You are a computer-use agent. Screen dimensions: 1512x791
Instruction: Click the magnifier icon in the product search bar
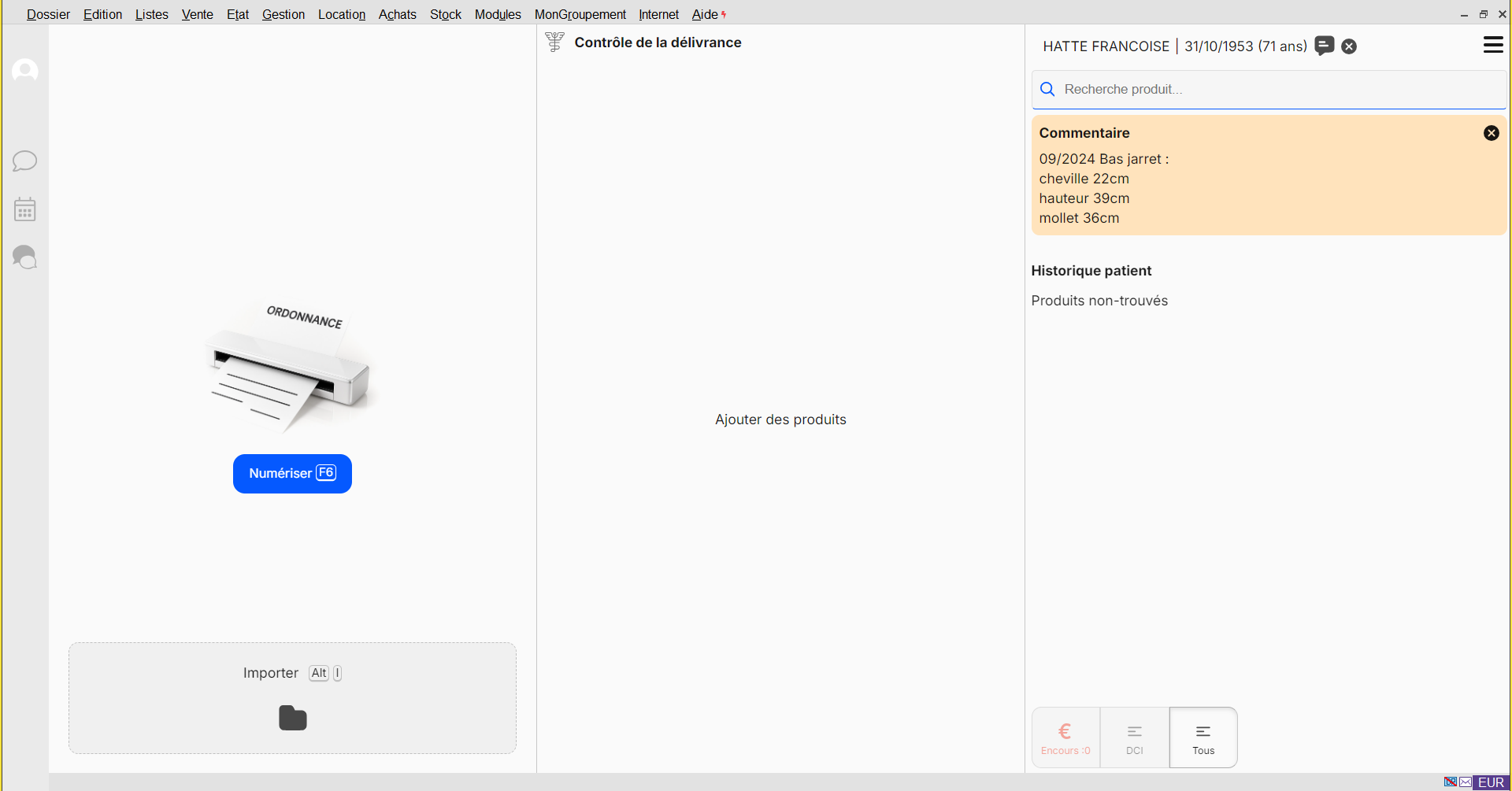(x=1047, y=89)
